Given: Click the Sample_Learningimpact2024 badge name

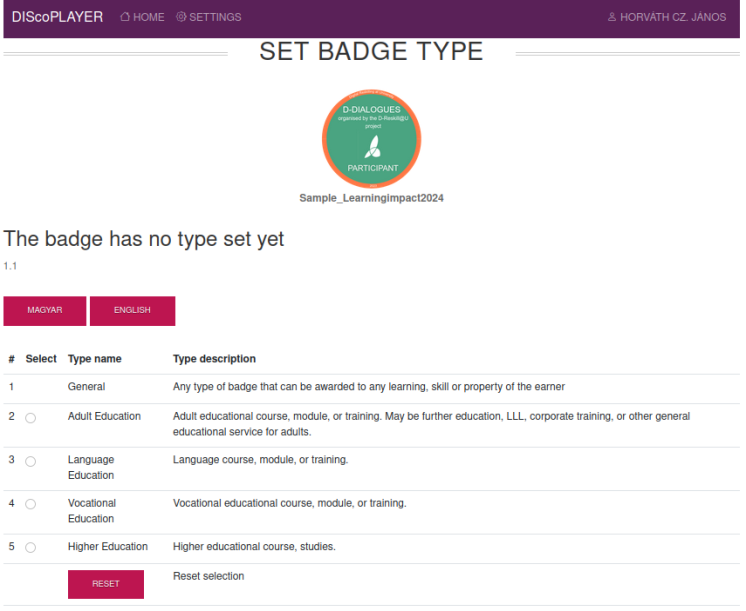Looking at the screenshot, I should [372, 198].
